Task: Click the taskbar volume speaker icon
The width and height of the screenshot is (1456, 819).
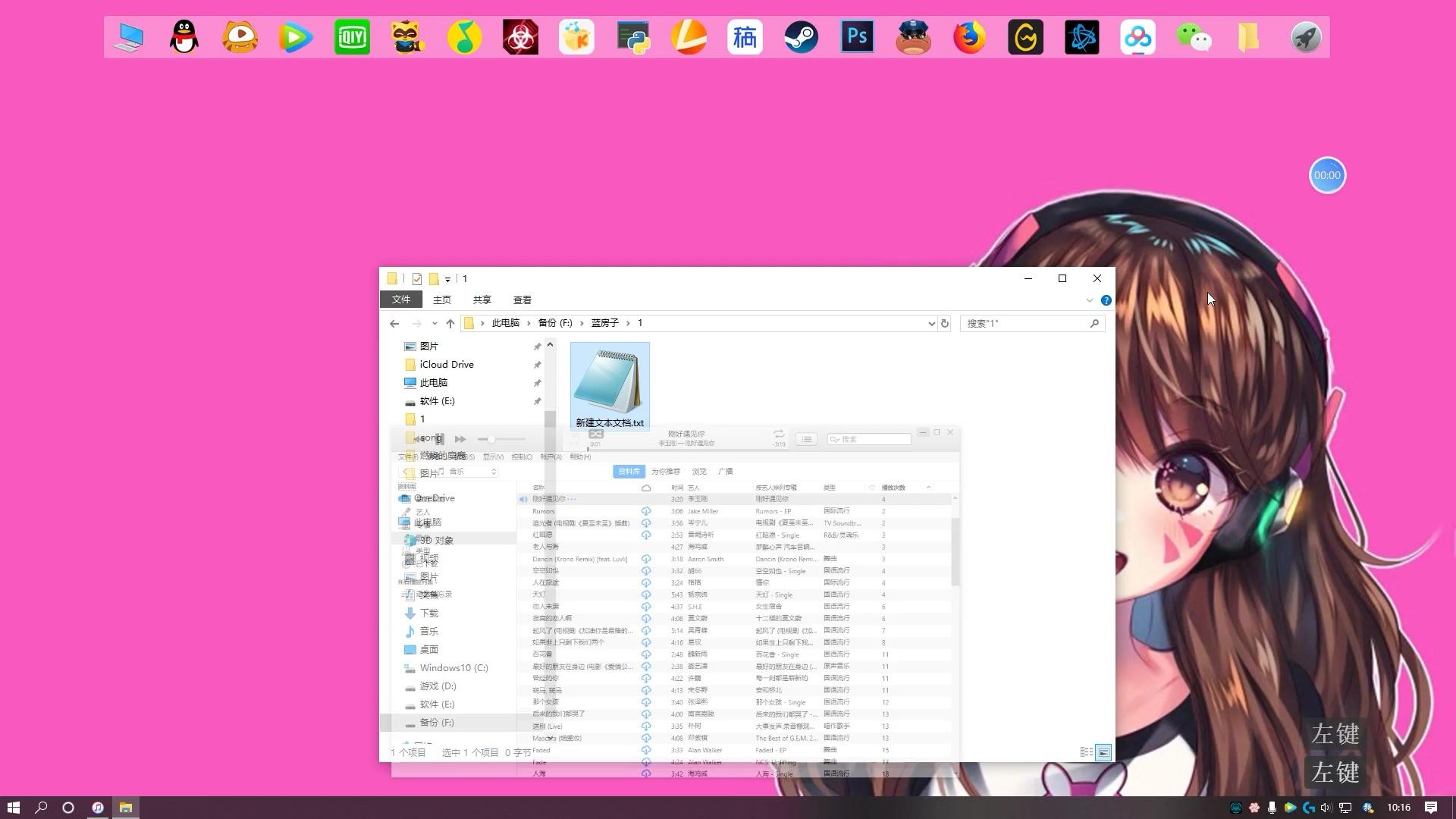Action: pos(1326,808)
